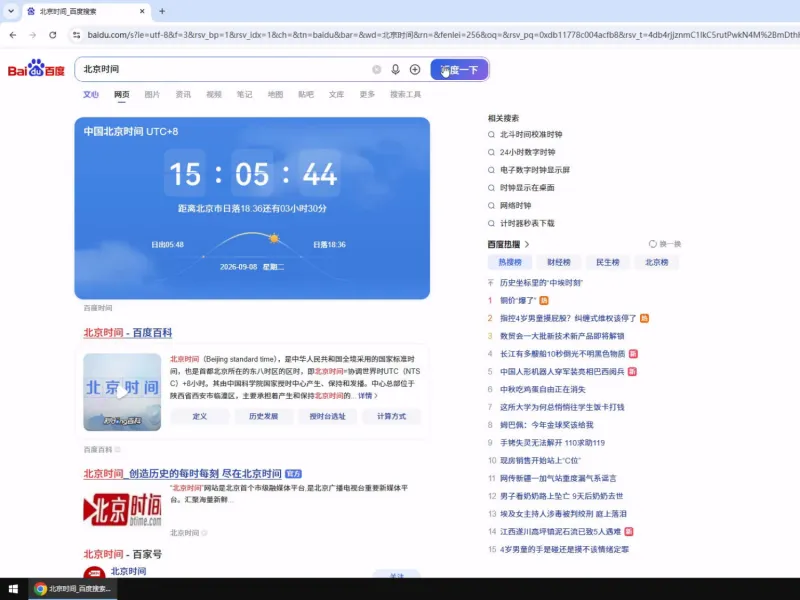
Task: Open the 北京时间_创造历史的每时每刻 result link
Action: [182, 473]
